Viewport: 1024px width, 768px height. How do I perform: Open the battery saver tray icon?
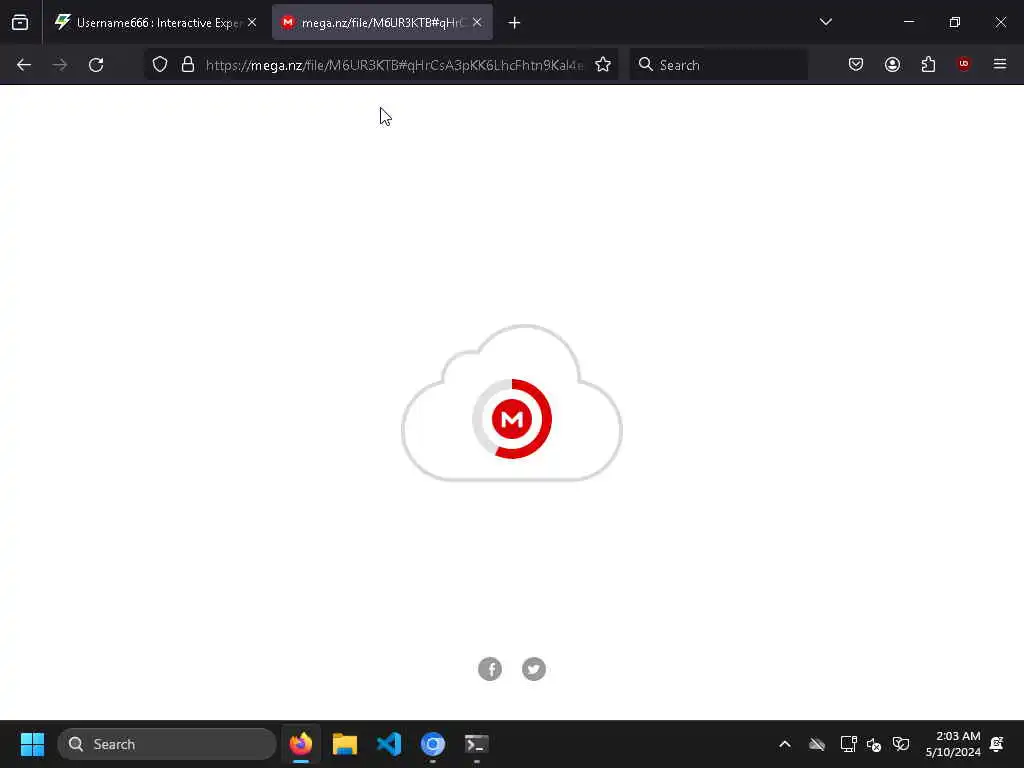pos(901,744)
